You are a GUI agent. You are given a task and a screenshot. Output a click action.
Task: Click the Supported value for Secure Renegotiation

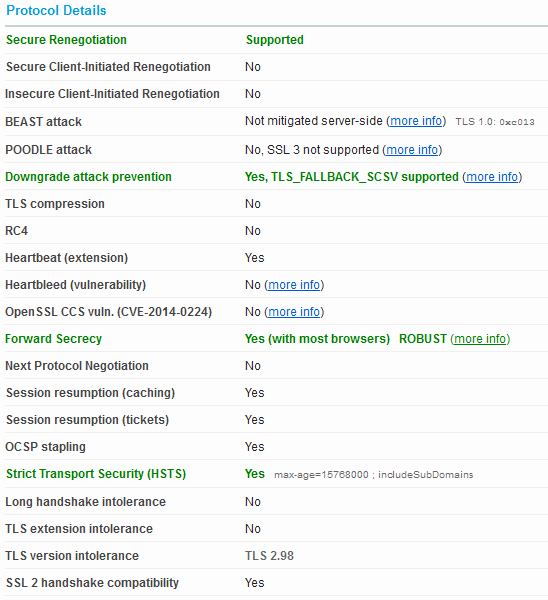pos(275,40)
